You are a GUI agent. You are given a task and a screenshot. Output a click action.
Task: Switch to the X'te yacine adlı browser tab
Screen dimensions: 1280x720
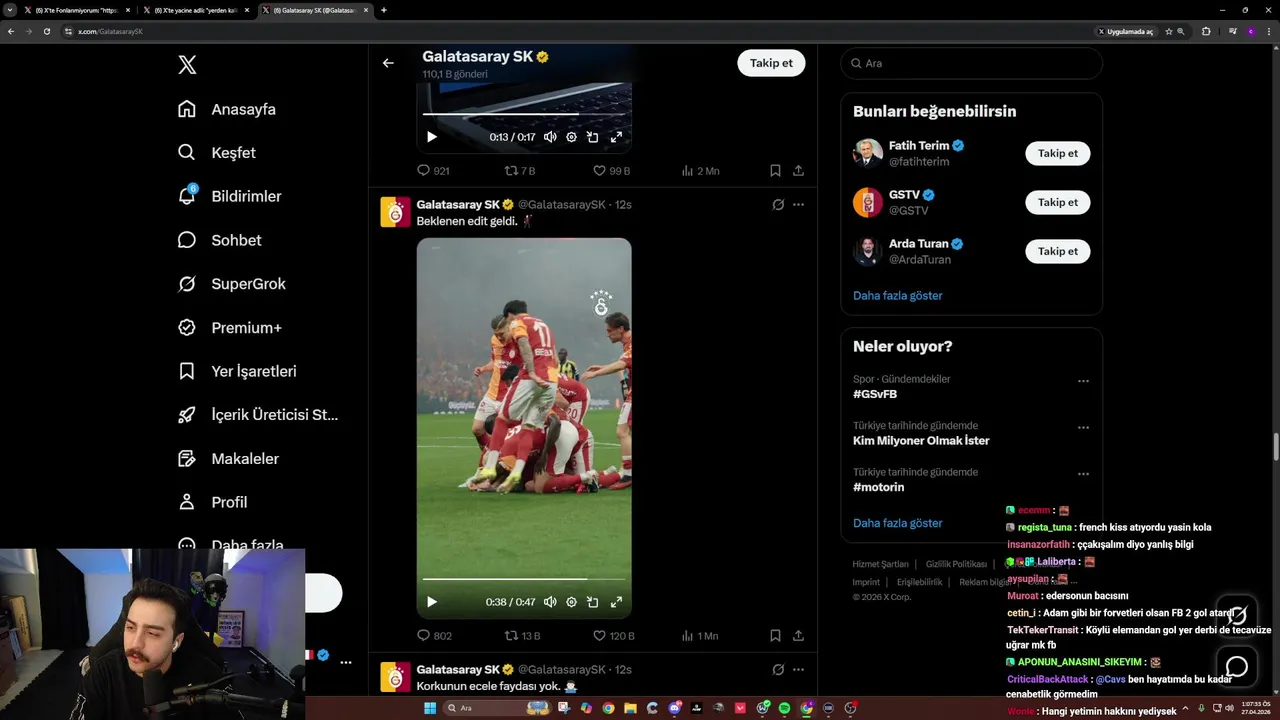click(x=195, y=10)
